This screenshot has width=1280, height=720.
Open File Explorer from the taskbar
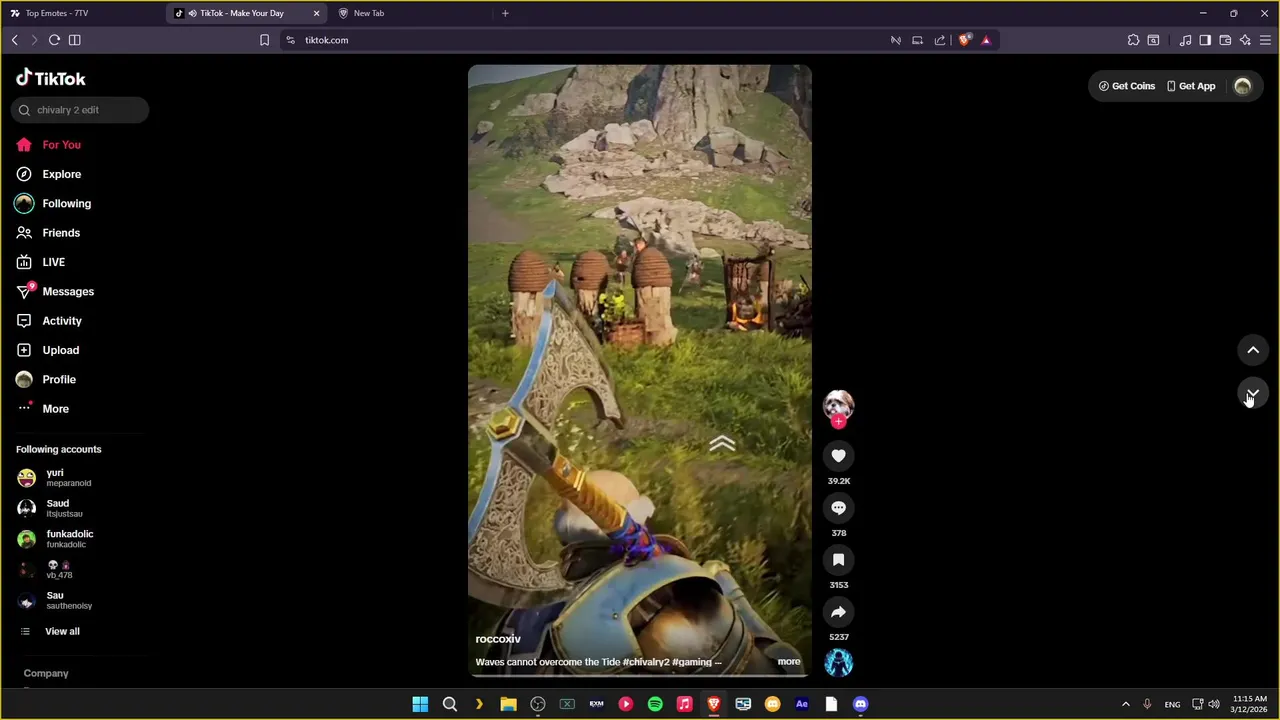tap(508, 704)
